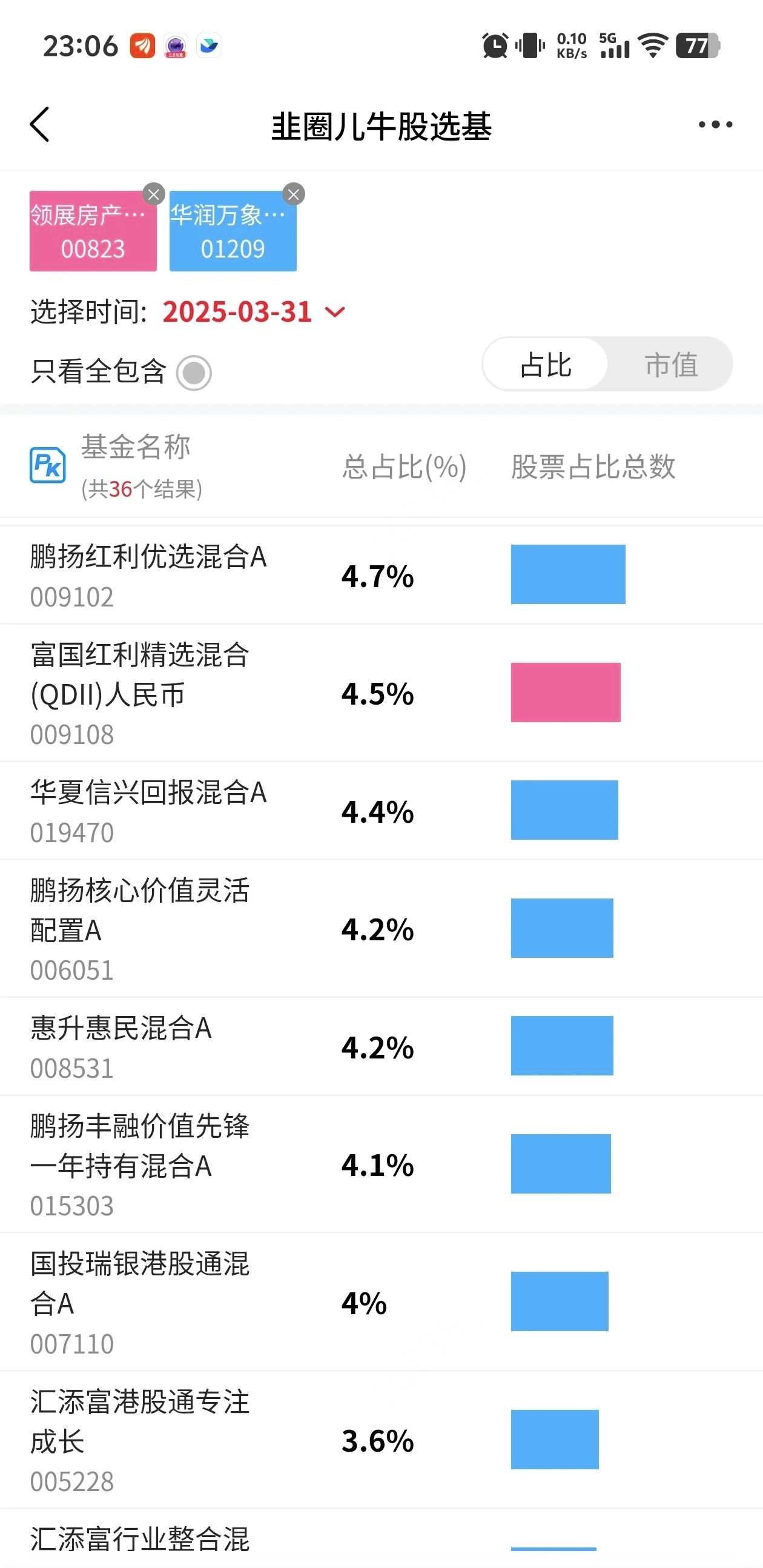The image size is (763, 1568).
Task: Tap the pink bar for 富国红利精选混合
Action: point(566,692)
